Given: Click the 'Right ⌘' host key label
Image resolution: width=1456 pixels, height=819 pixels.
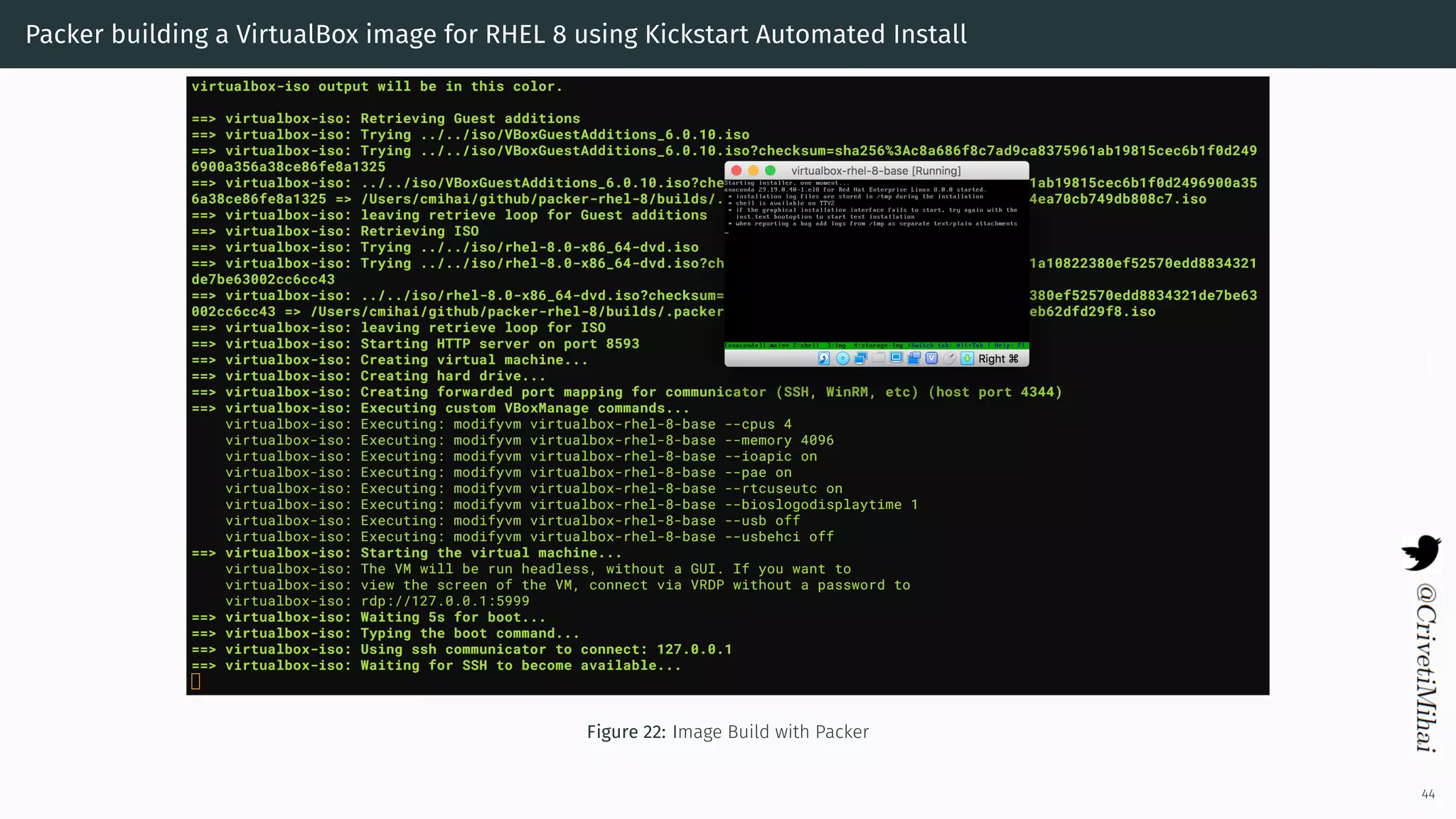Looking at the screenshot, I should (x=998, y=359).
